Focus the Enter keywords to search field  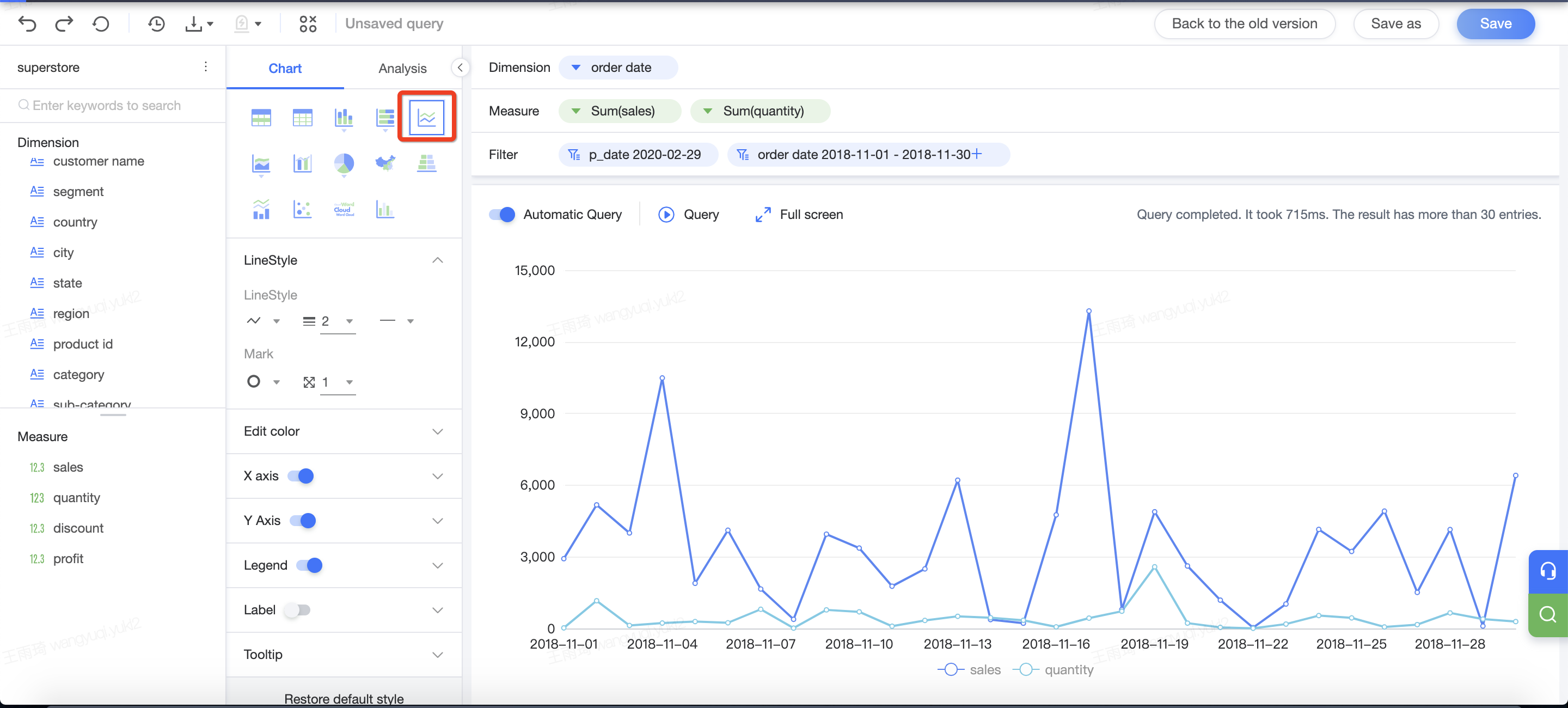[x=113, y=105]
